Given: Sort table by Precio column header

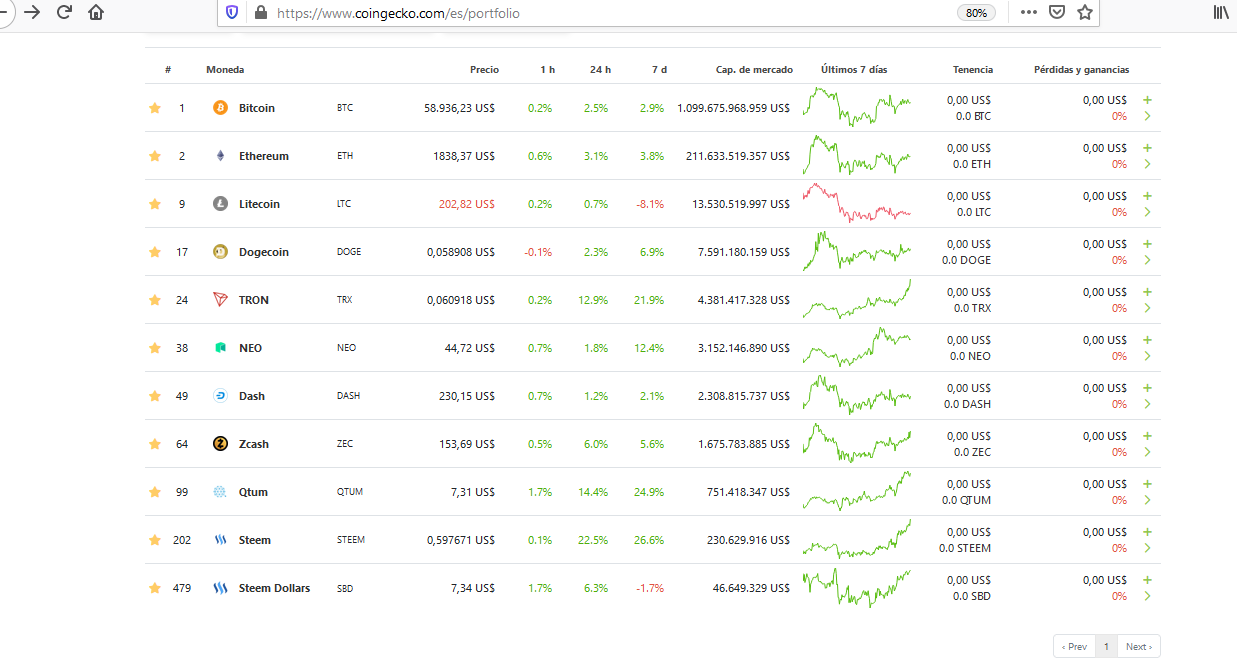Looking at the screenshot, I should click(484, 70).
